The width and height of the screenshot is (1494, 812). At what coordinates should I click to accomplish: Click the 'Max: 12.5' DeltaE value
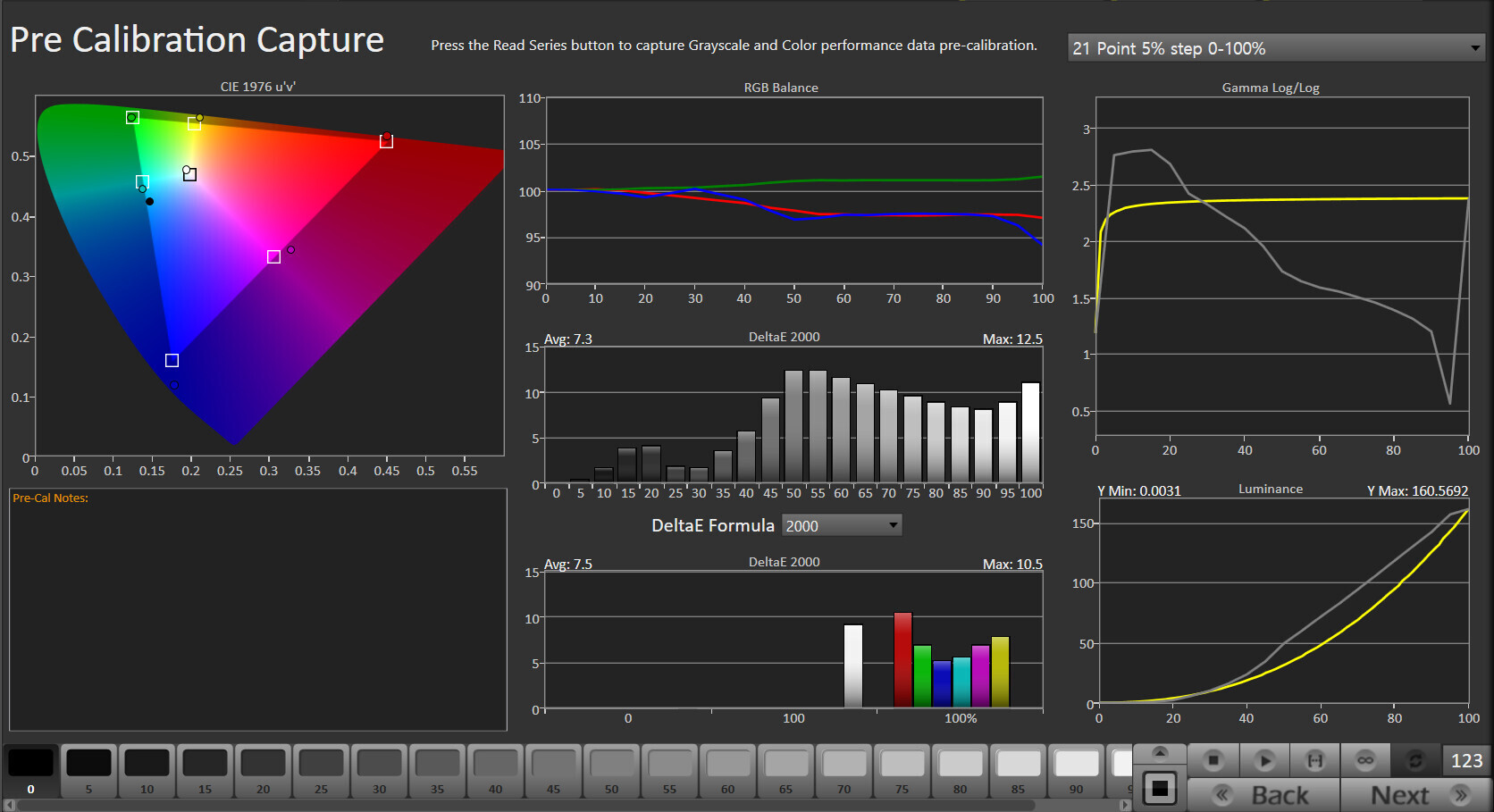click(x=1012, y=339)
